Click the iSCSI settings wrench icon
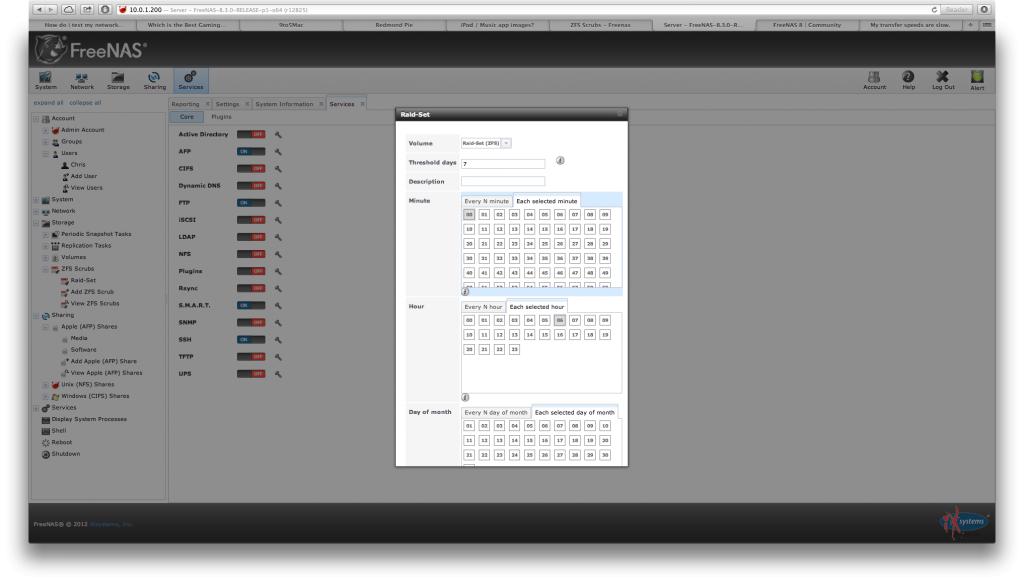Screen dimensions: 1024x583 coord(278,220)
